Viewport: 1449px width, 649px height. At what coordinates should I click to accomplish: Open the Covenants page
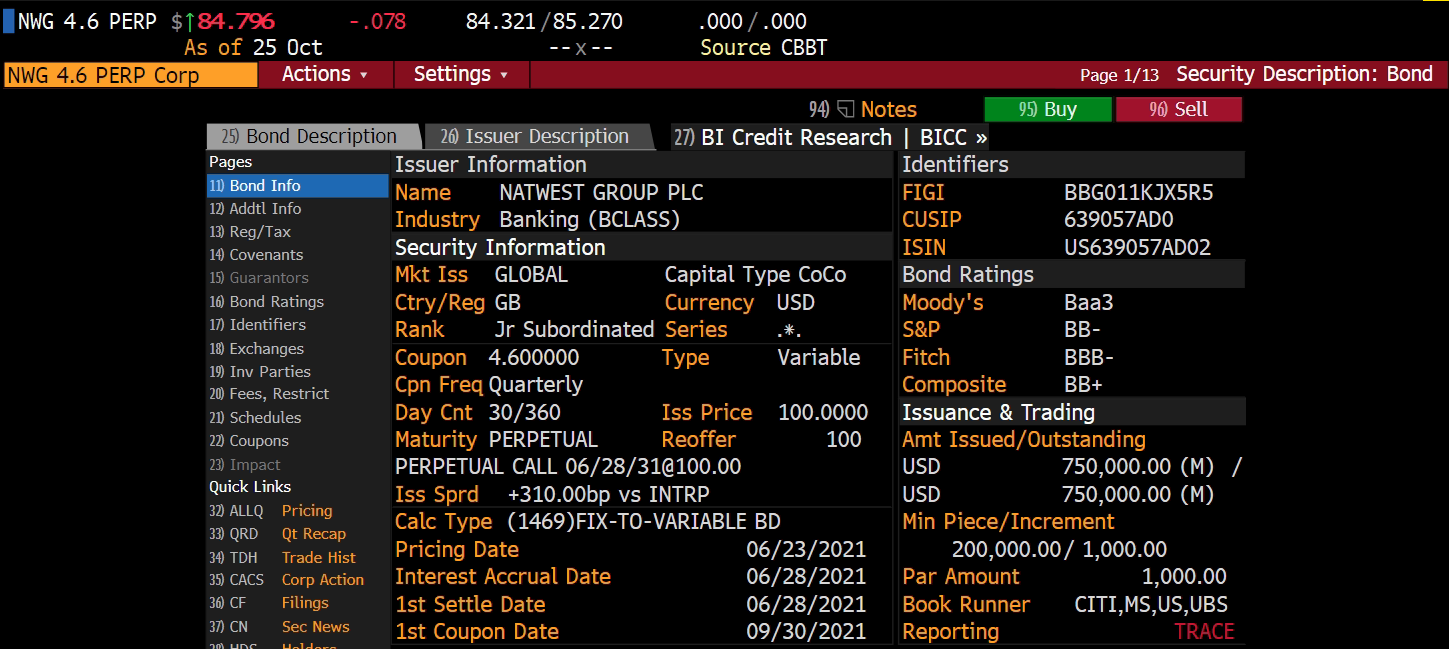(x=256, y=255)
